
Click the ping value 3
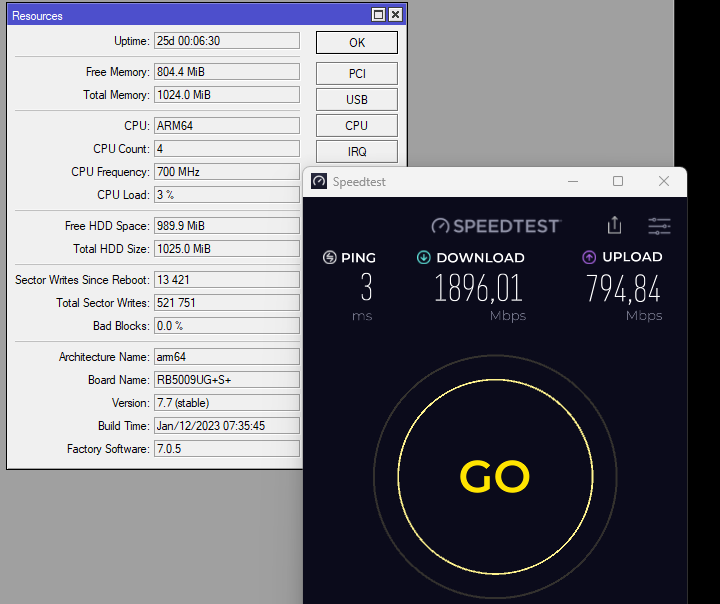coord(366,288)
